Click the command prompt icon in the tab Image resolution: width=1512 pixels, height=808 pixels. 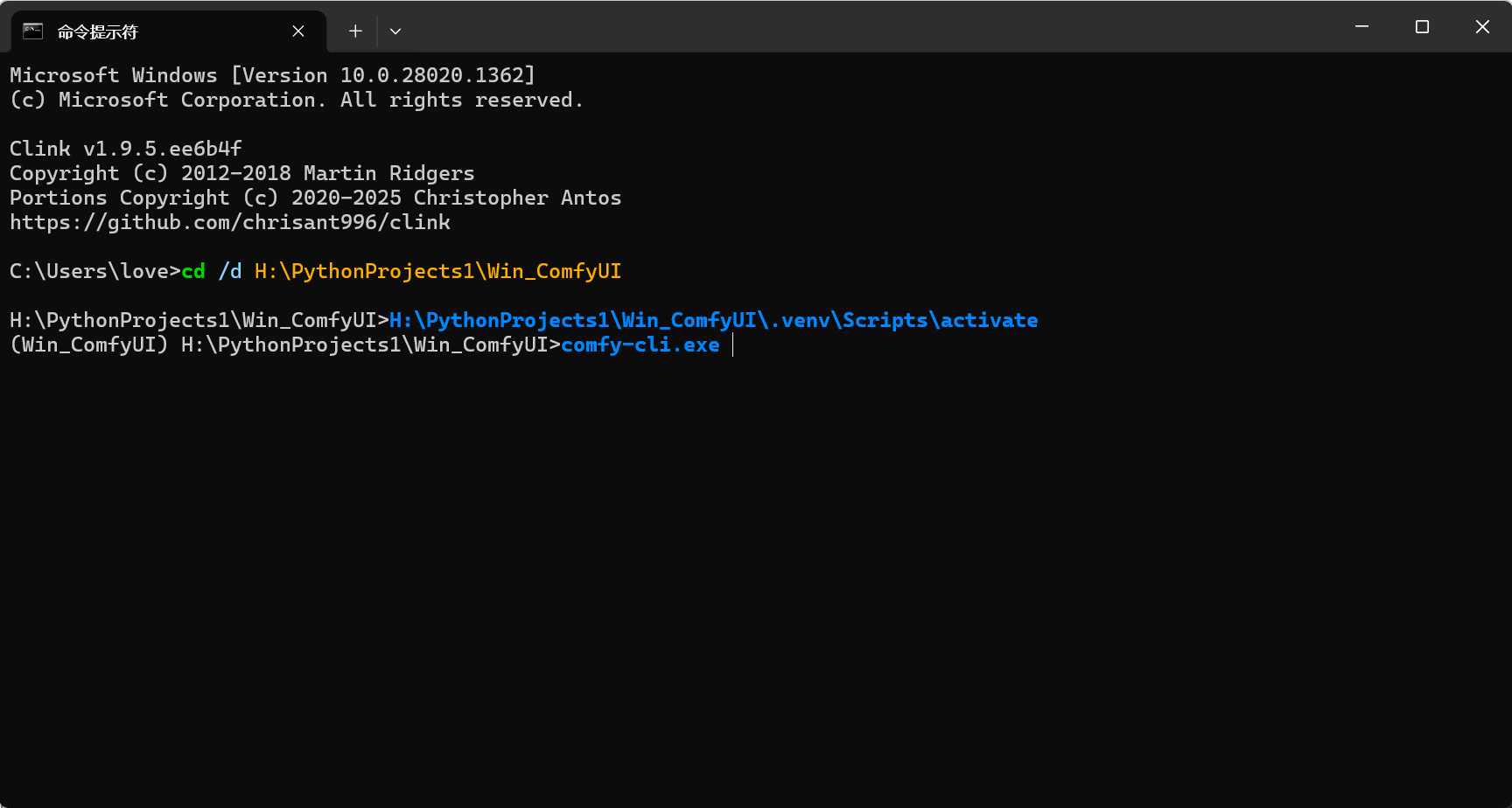coord(32,31)
